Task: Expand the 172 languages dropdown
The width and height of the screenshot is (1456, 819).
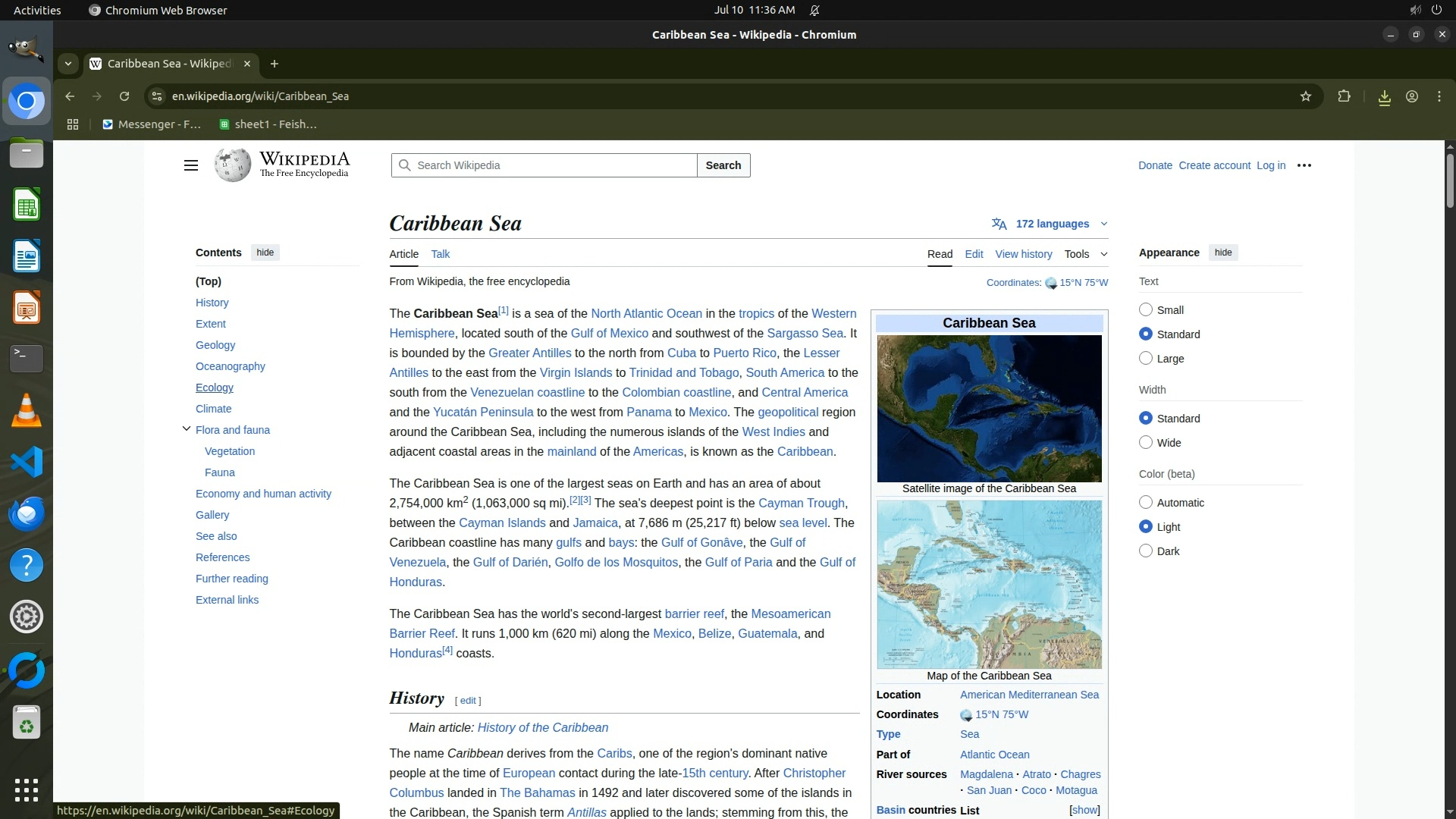Action: (1050, 224)
